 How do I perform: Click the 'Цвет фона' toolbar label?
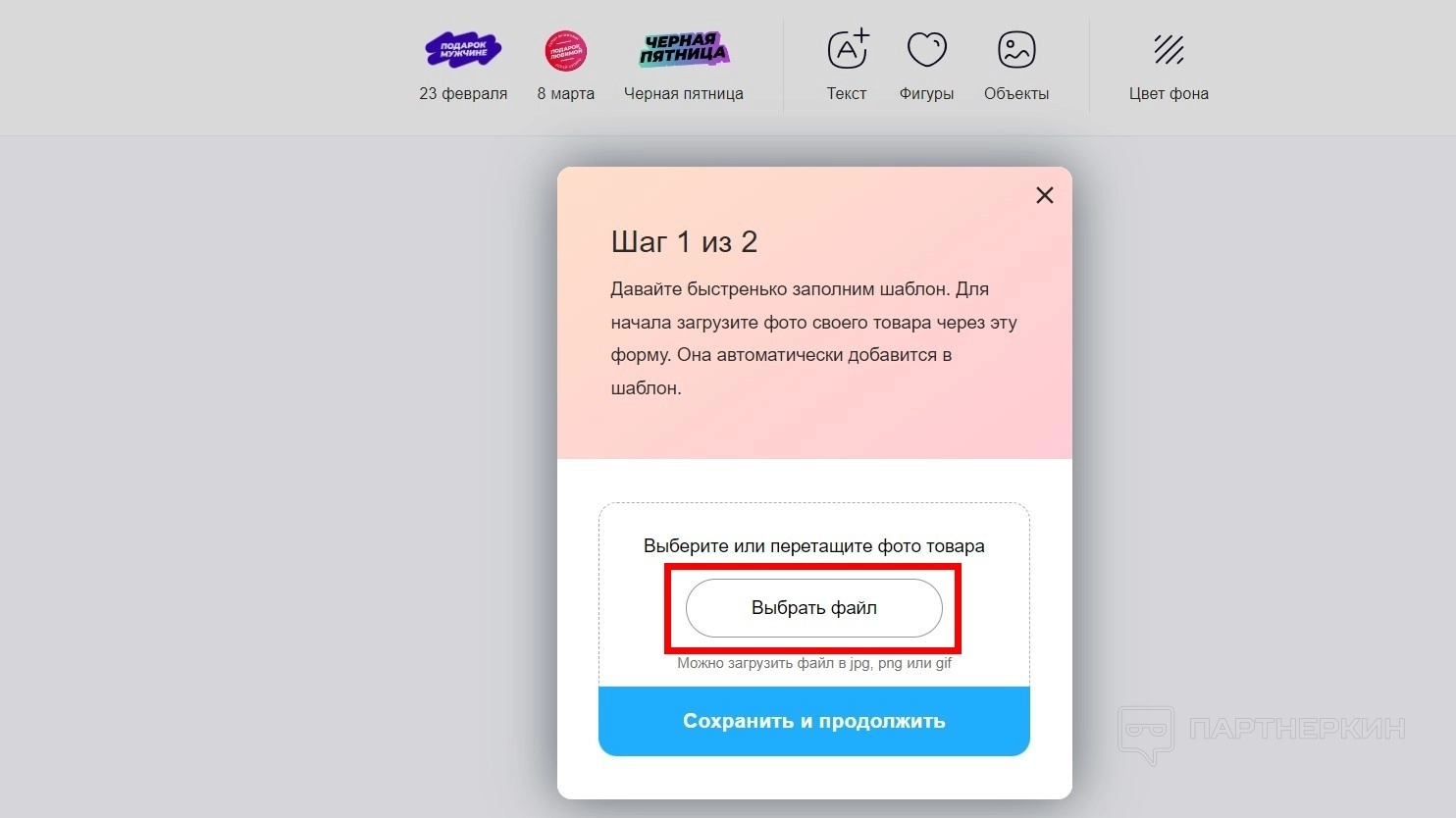[1169, 94]
